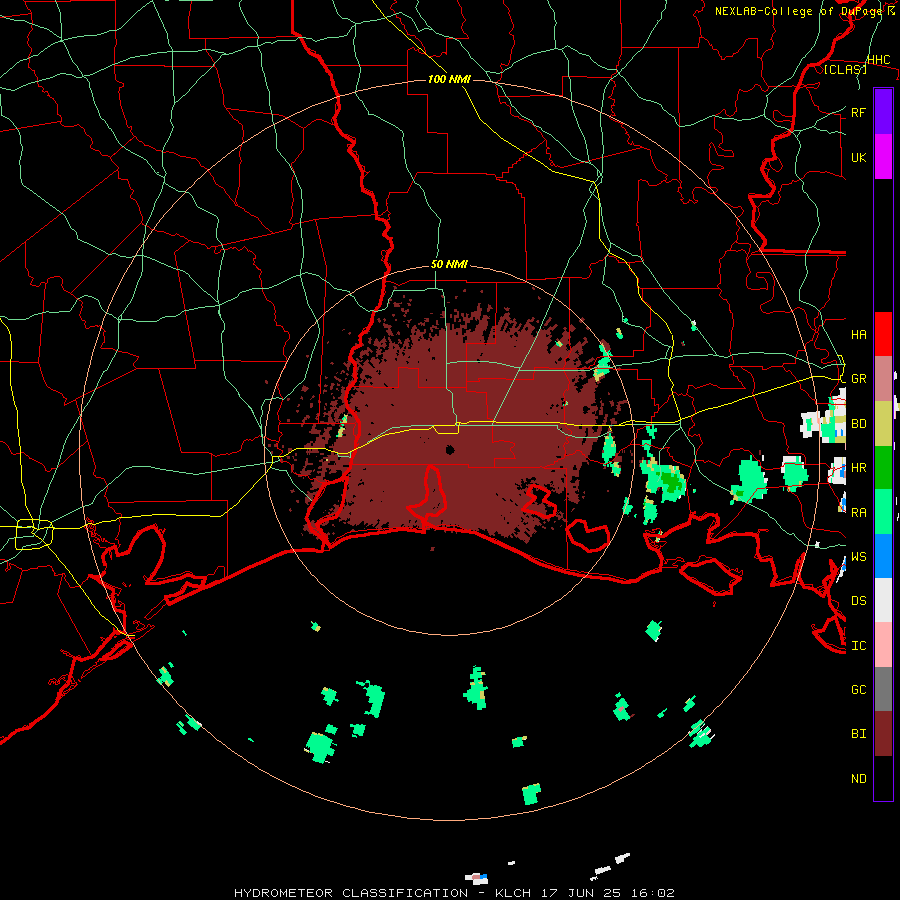Click the yellow highway loop around Houston
This screenshot has width=900, height=900.
pos(34,534)
